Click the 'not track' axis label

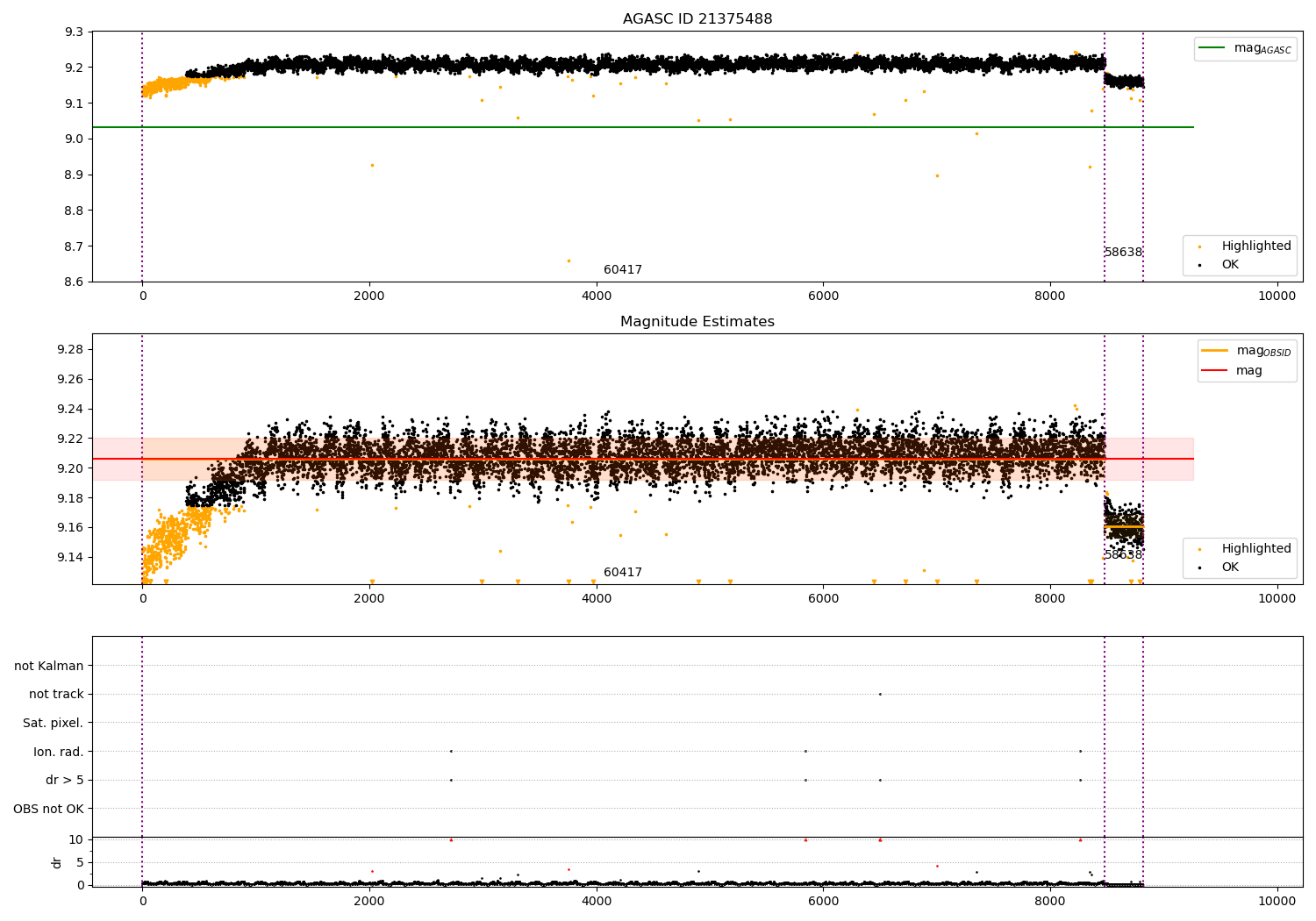(56, 694)
